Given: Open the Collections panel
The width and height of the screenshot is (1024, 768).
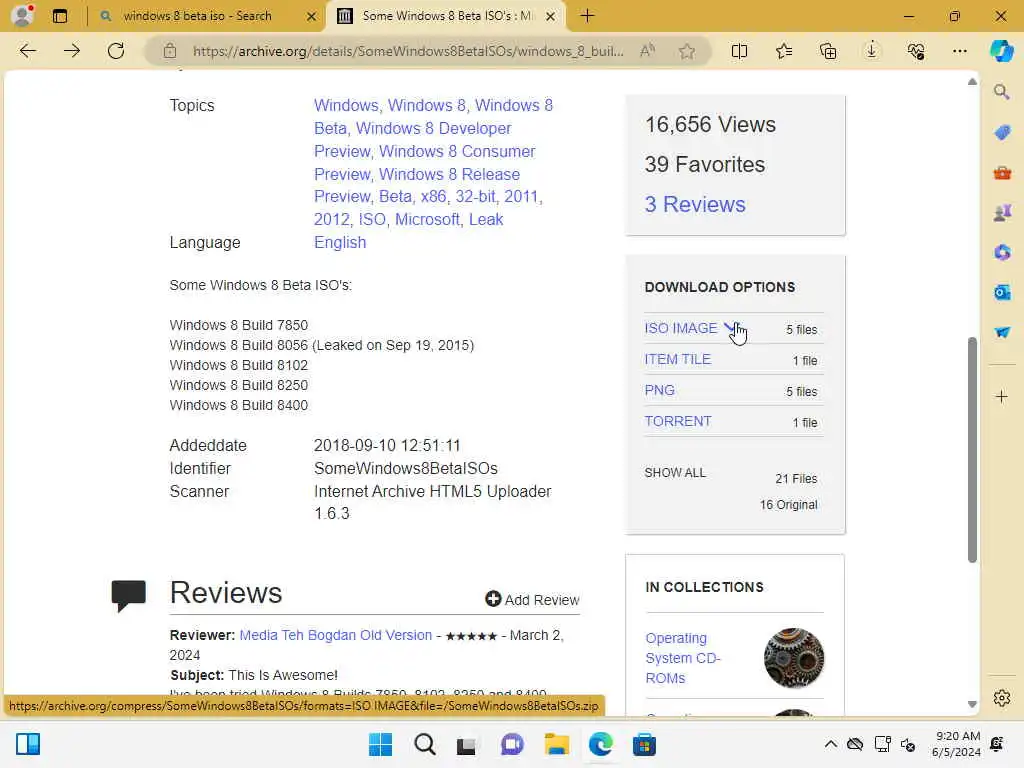Looking at the screenshot, I should click(827, 51).
